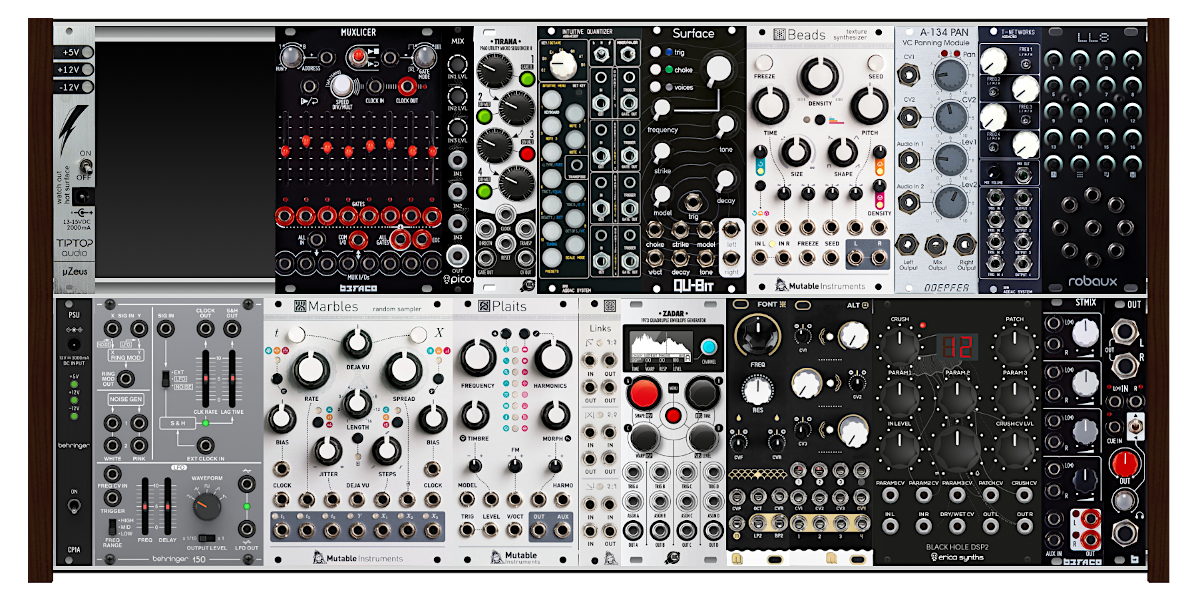This screenshot has height=590, width=1200.
Task: Flip the Behringer 150 FREQ RANGE switch
Action: click(x=113, y=528)
